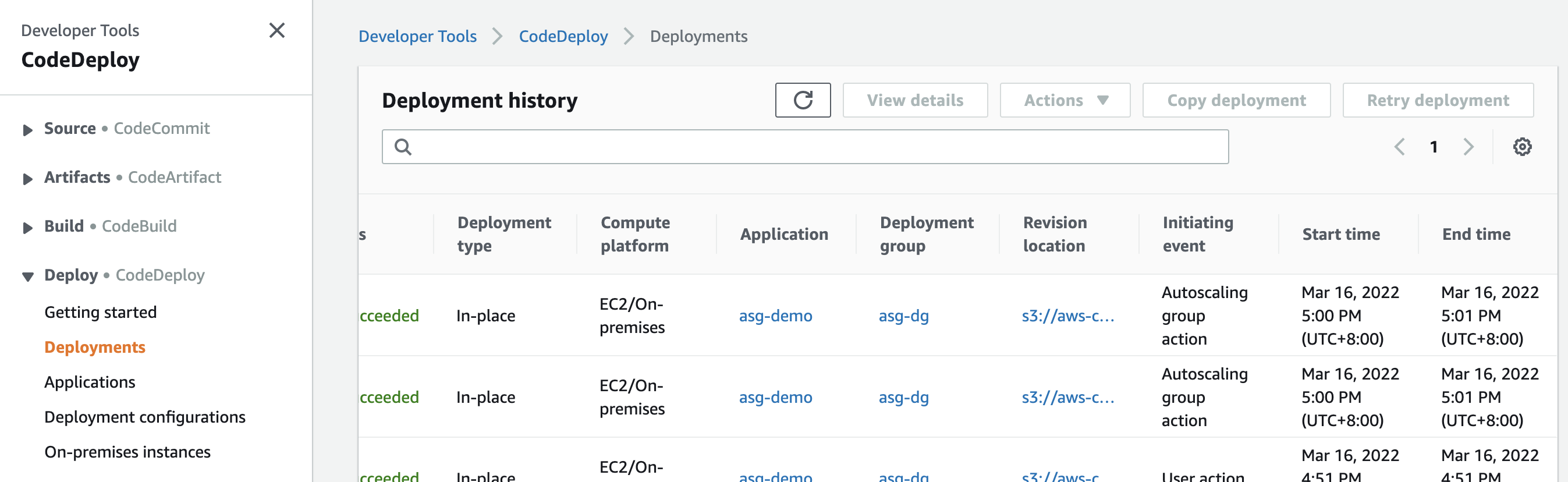Click the End time column header
The image size is (1568, 482).
pos(1475,234)
